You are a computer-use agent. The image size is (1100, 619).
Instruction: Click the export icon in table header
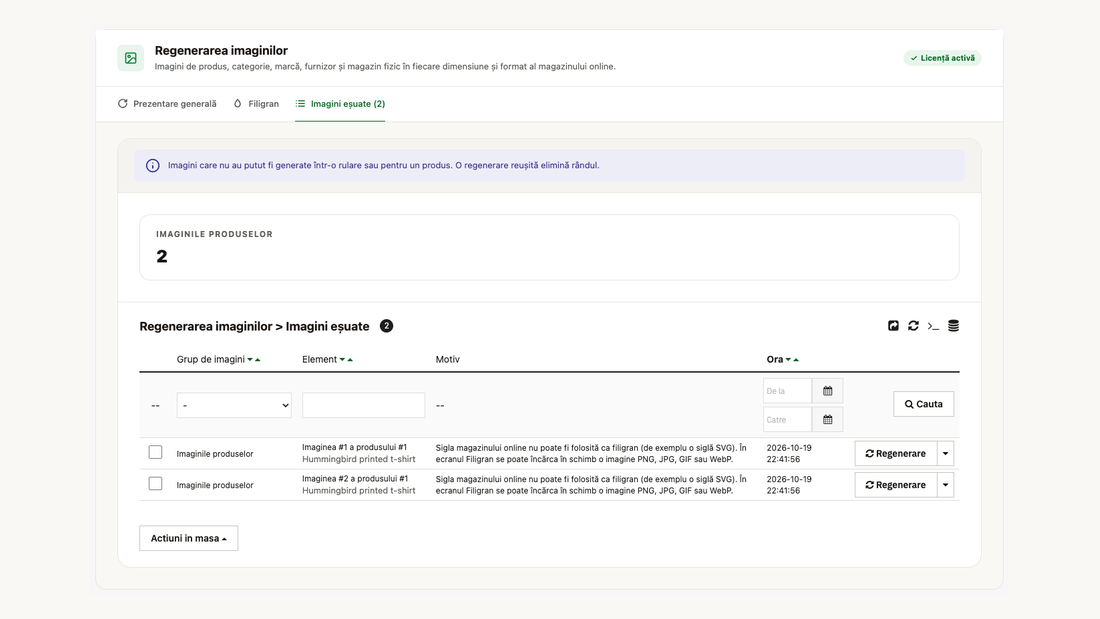click(x=893, y=326)
